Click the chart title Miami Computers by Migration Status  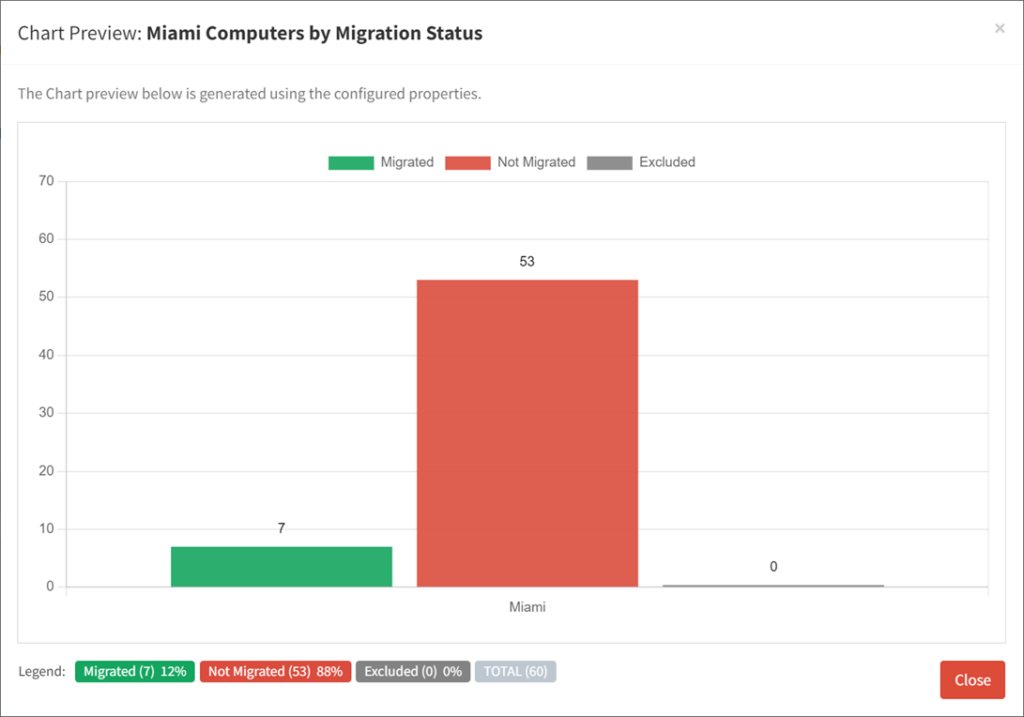(x=314, y=32)
